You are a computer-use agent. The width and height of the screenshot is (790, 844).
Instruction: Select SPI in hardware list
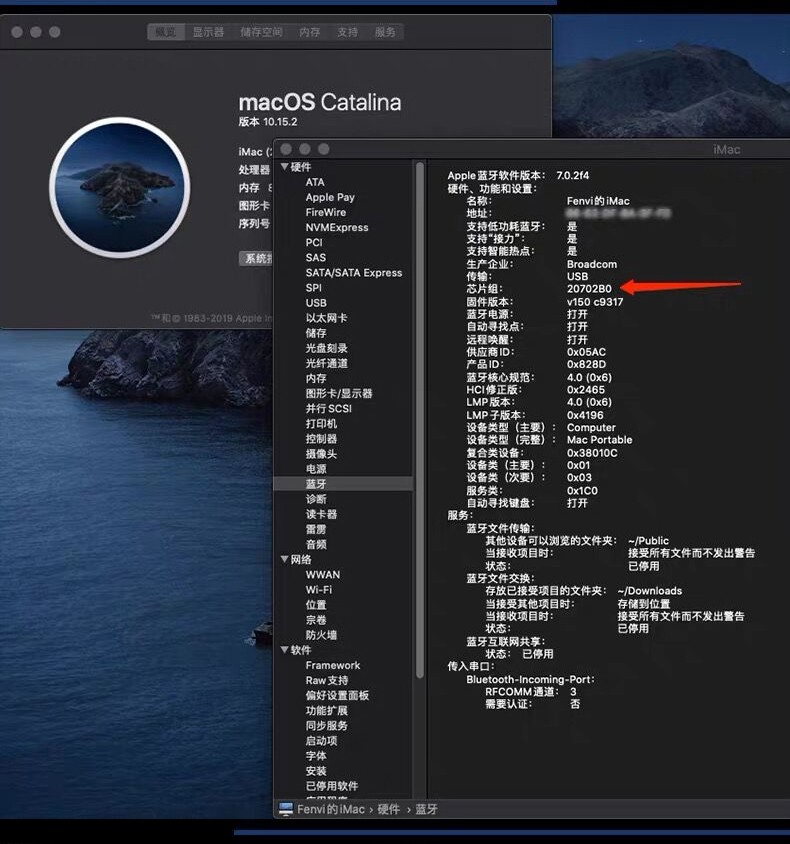[314, 287]
